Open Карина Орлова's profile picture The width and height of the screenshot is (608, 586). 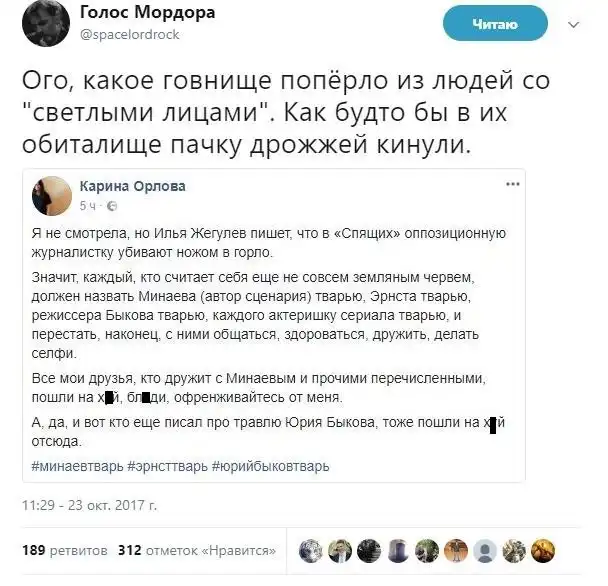click(x=52, y=196)
